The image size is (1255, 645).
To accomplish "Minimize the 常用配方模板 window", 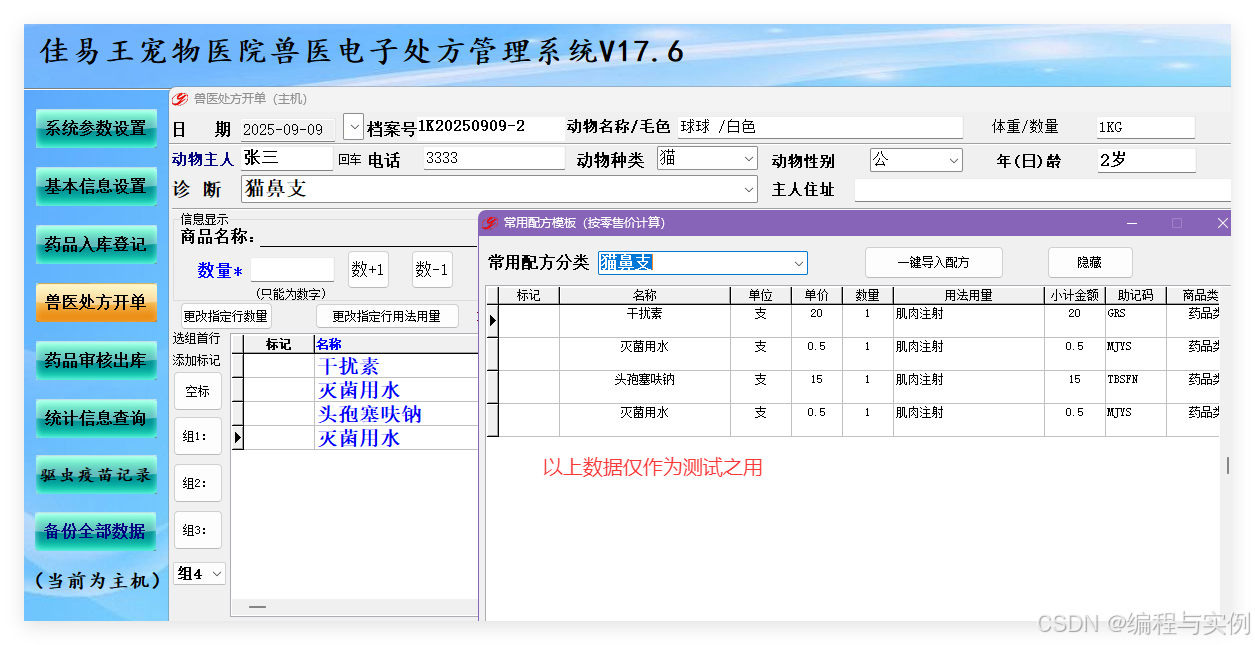I will (1132, 223).
